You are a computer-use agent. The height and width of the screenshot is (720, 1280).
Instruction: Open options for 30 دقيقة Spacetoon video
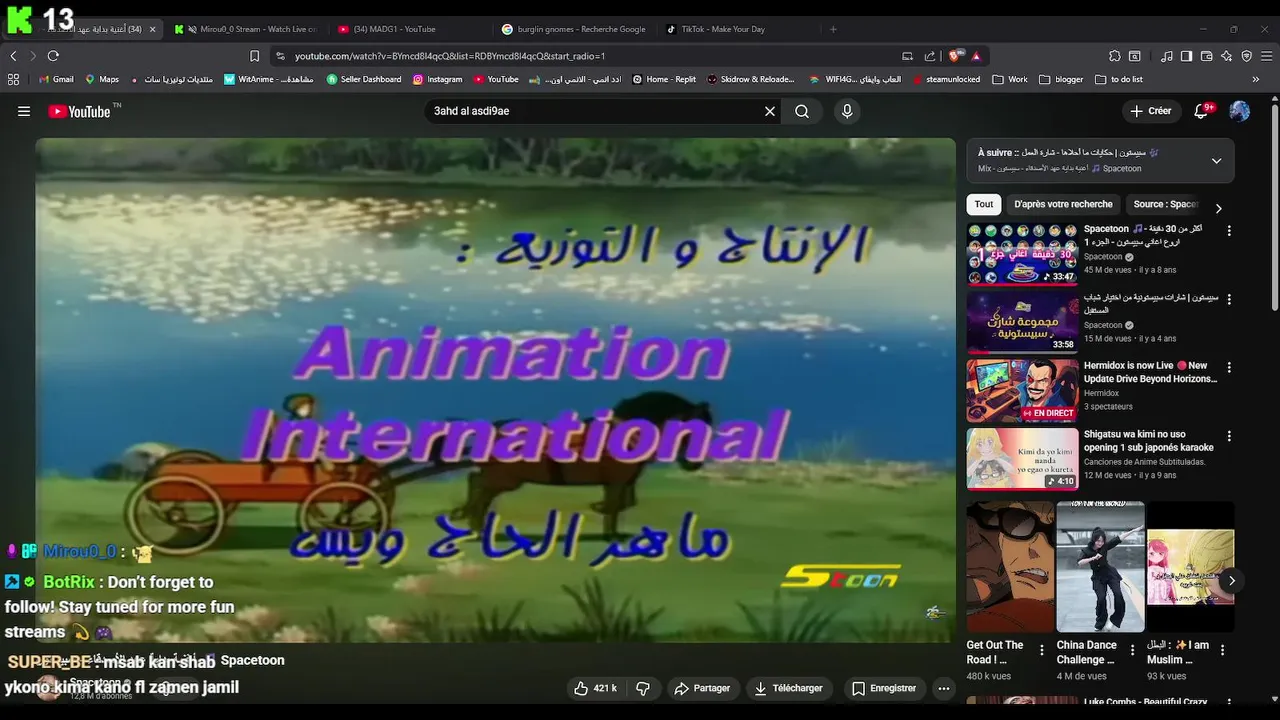[x=1229, y=231]
